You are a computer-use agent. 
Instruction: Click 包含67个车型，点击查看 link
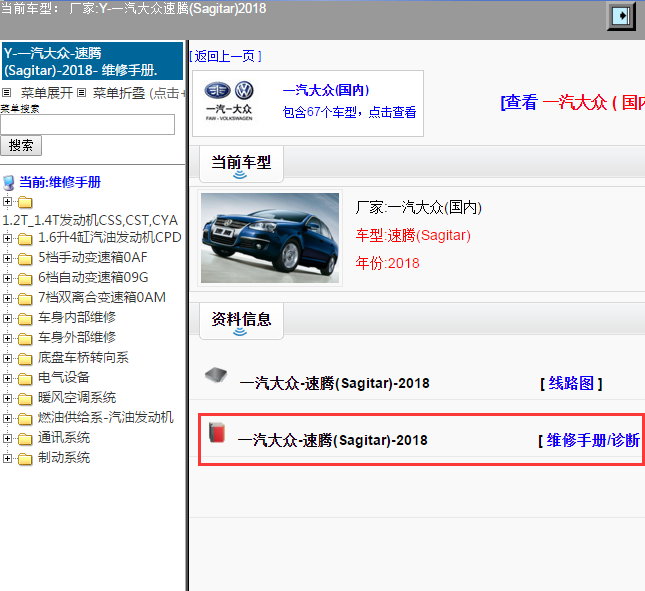point(349,112)
